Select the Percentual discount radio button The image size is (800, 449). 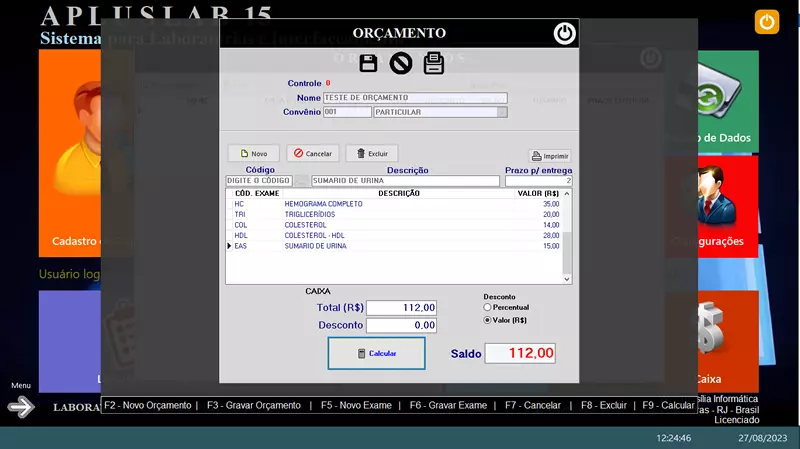point(487,308)
